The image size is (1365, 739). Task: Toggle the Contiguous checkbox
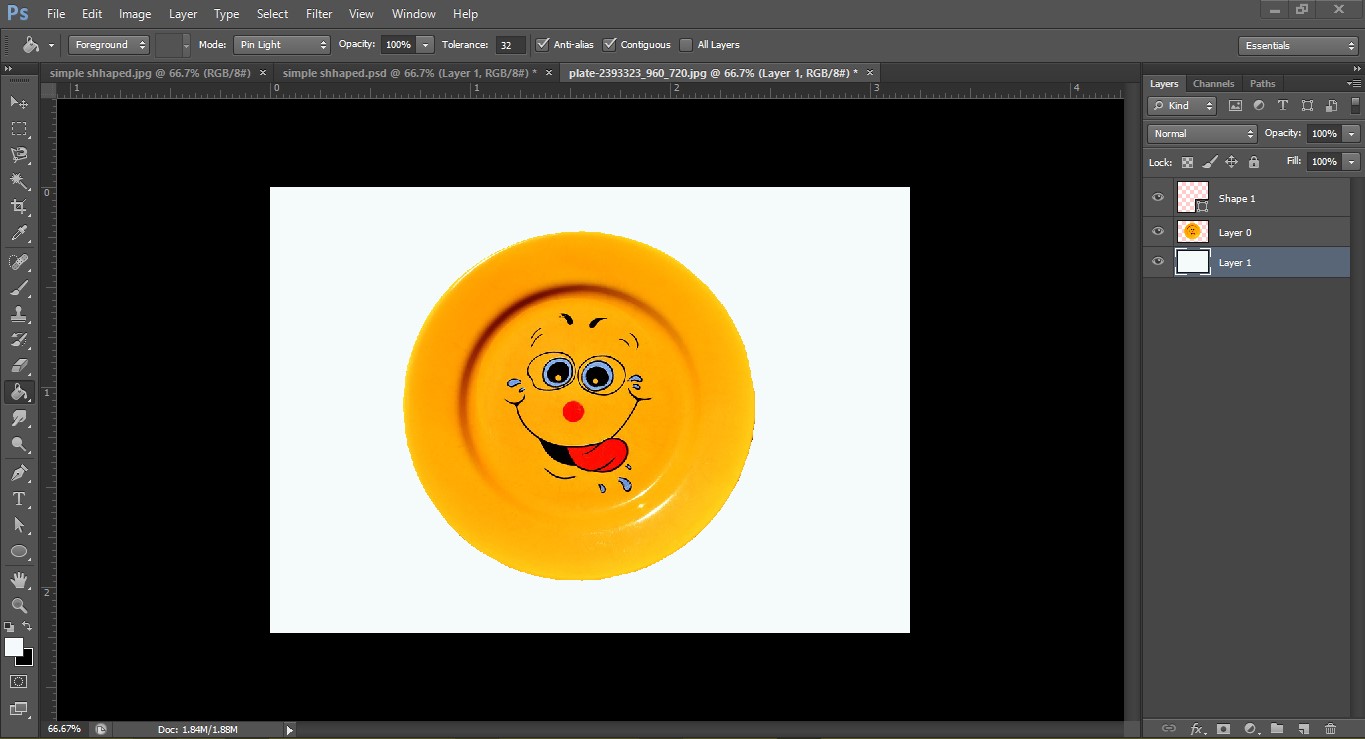pos(610,45)
